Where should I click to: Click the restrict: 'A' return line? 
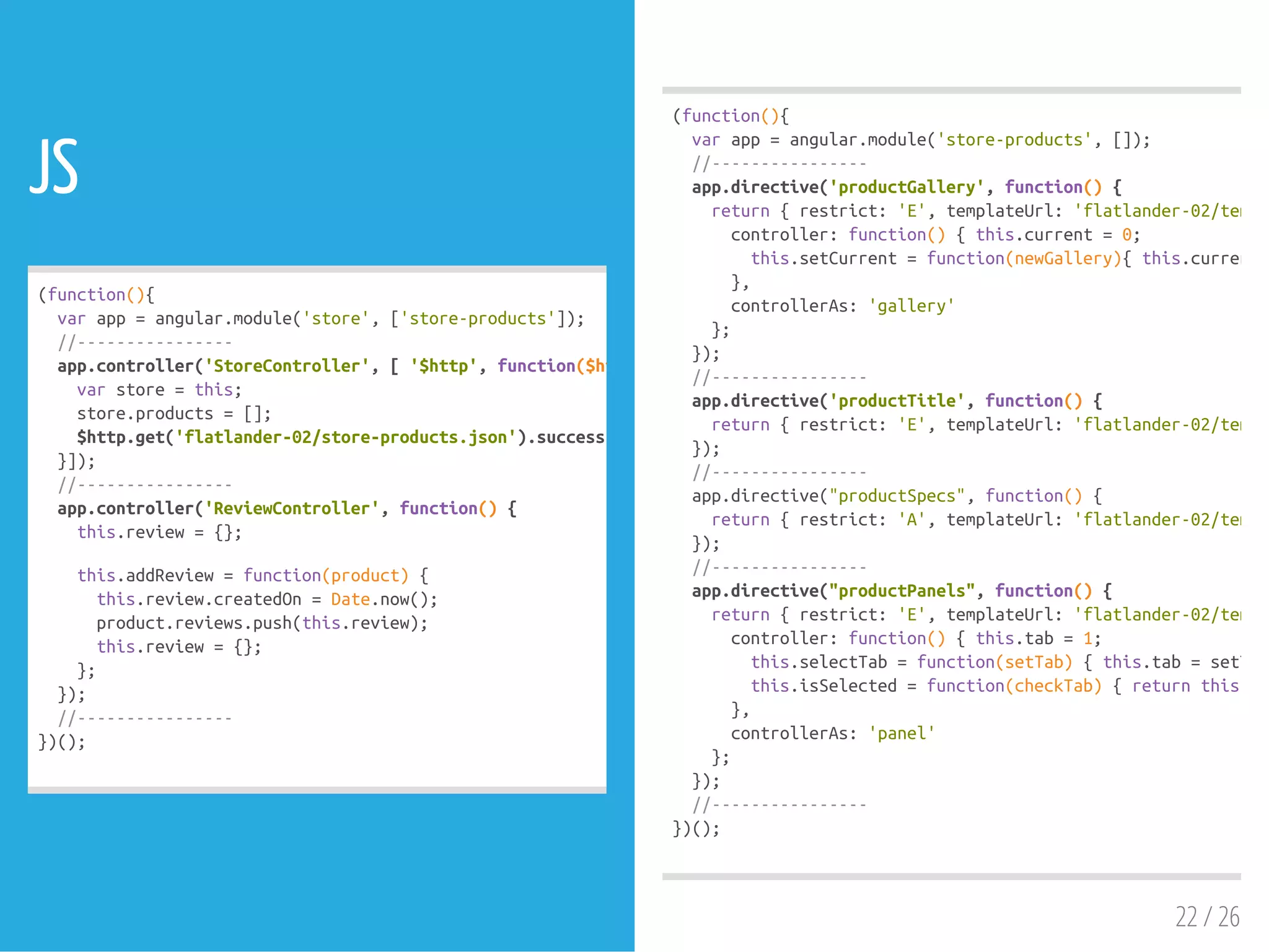pyautogui.click(x=976, y=519)
